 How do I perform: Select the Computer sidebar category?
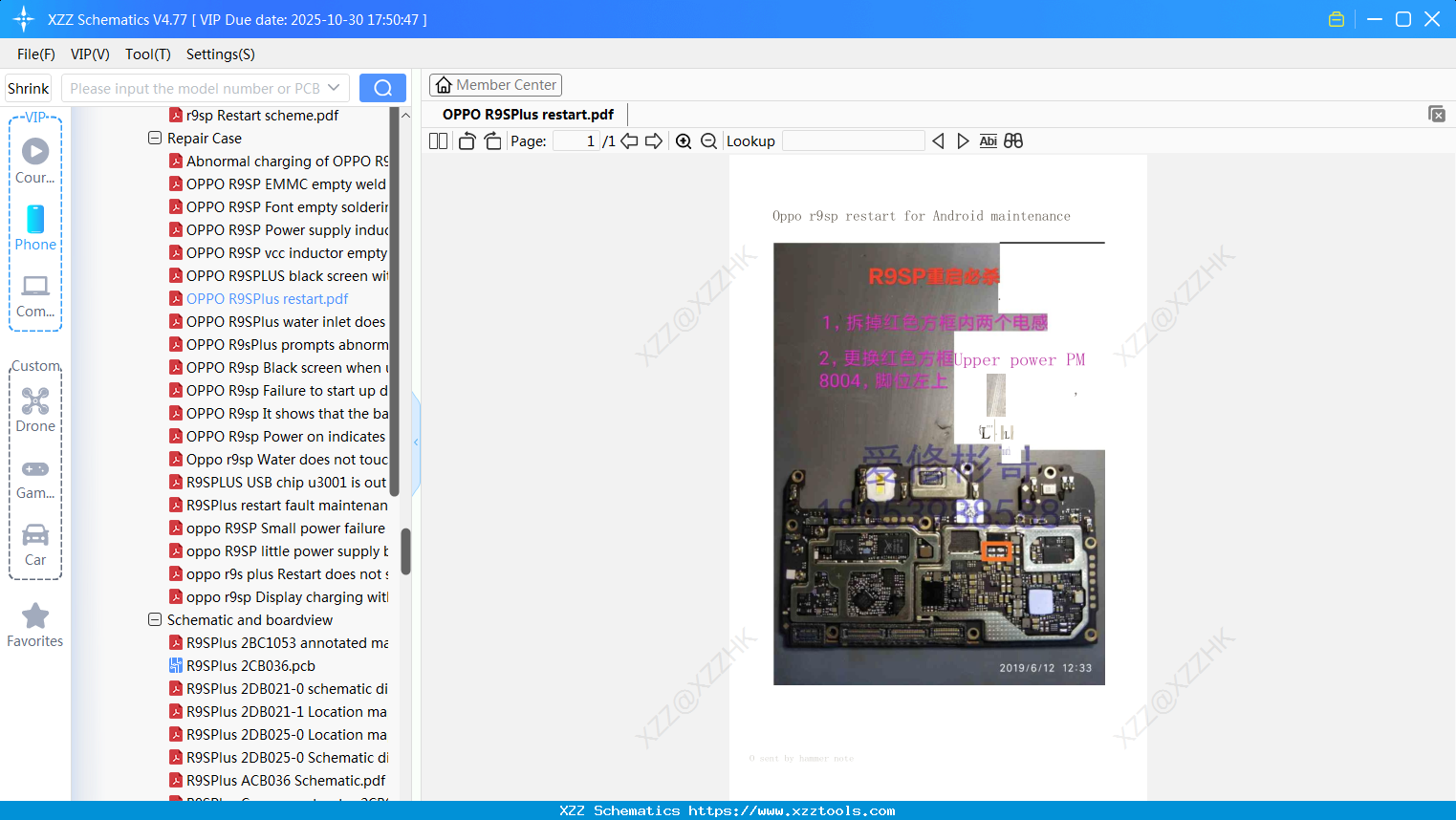click(x=35, y=295)
